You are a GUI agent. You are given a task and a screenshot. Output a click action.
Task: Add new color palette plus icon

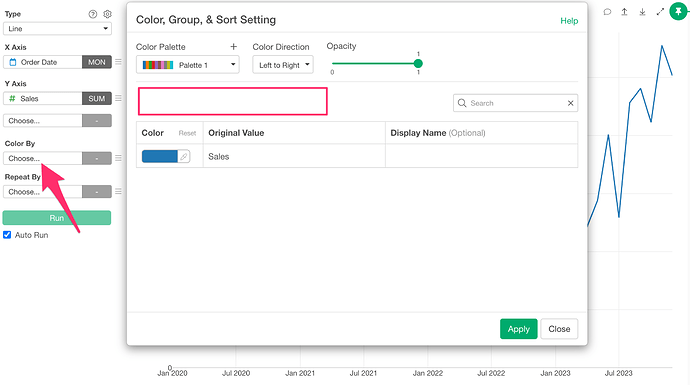pyautogui.click(x=234, y=47)
